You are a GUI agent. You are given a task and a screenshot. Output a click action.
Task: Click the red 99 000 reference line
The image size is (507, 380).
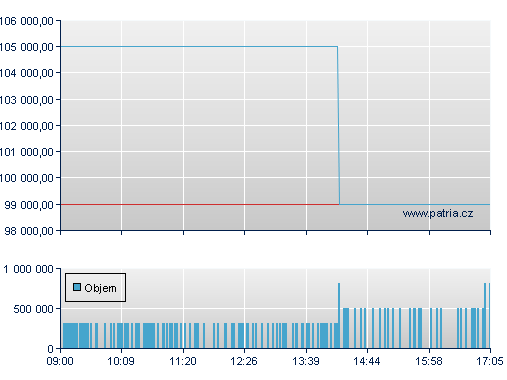click(200, 204)
